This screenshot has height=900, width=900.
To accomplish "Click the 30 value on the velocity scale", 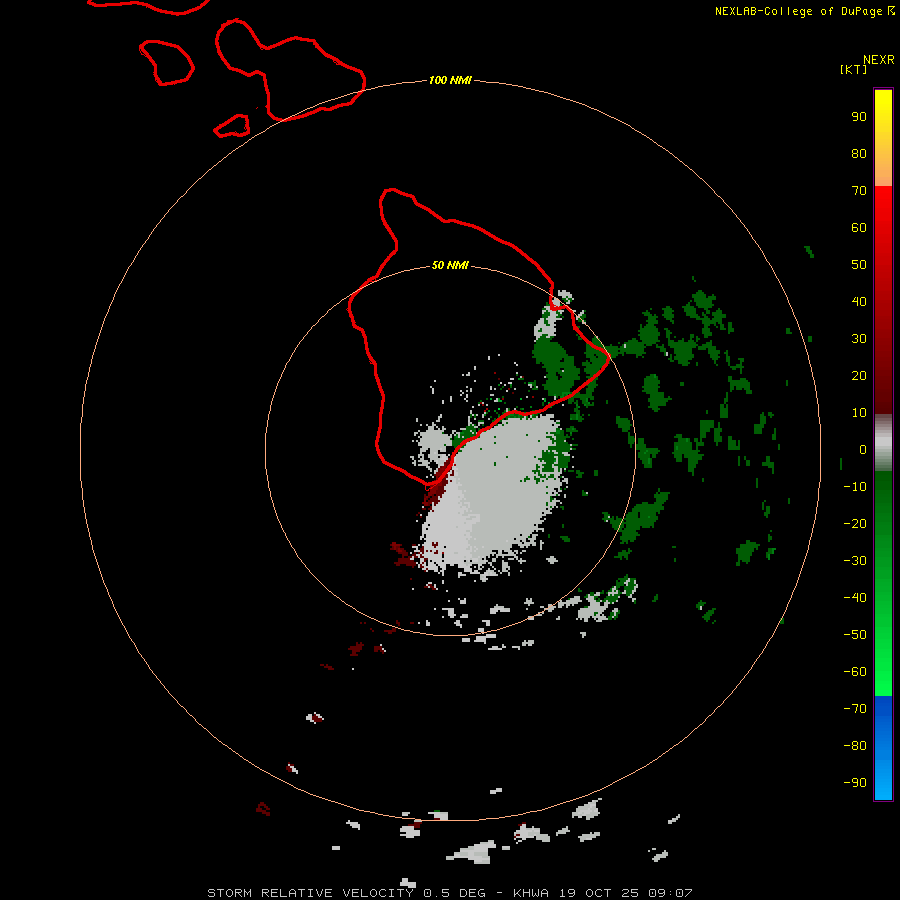I will 859,339.
